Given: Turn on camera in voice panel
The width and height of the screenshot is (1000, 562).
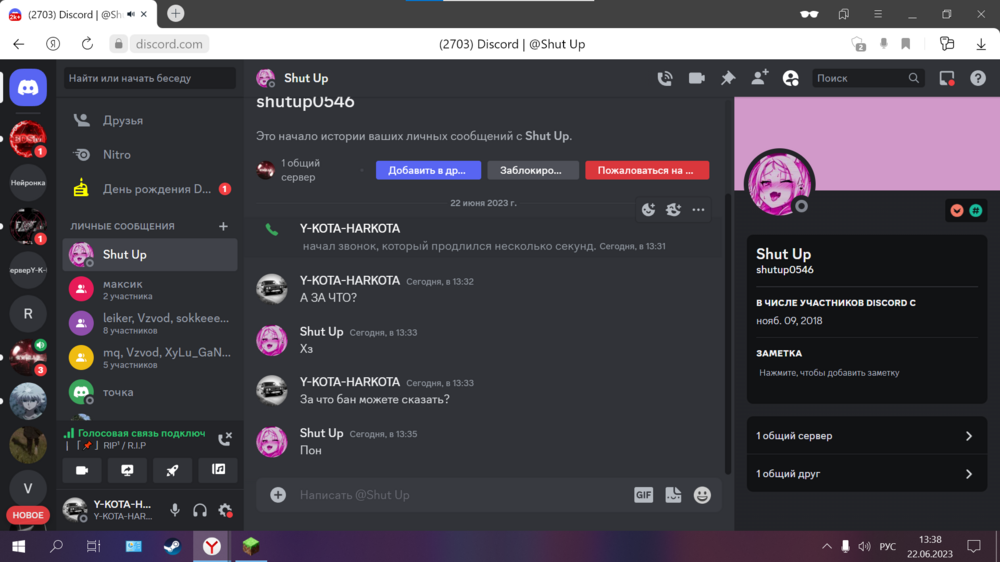Looking at the screenshot, I should 82,470.
